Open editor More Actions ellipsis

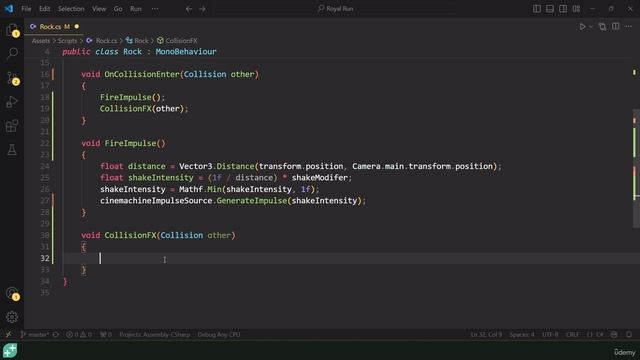point(629,27)
